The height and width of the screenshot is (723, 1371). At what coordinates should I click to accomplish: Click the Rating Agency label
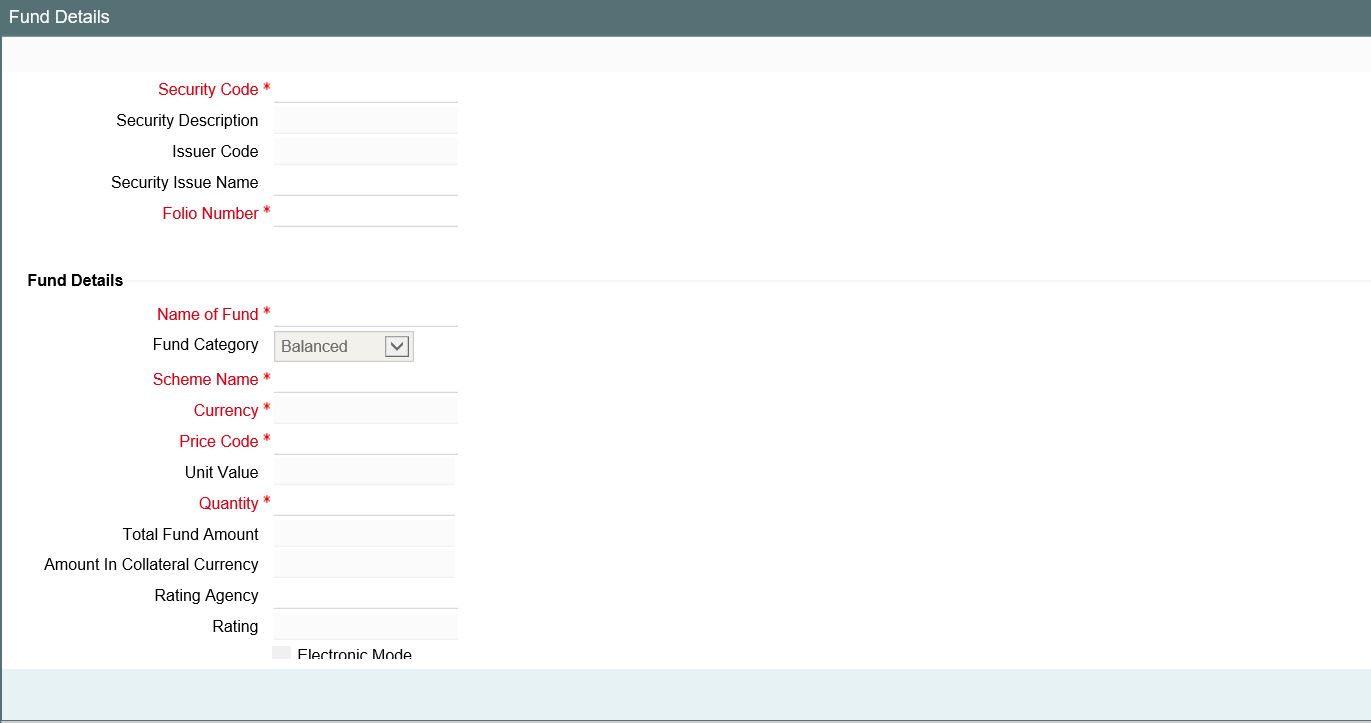click(x=206, y=596)
